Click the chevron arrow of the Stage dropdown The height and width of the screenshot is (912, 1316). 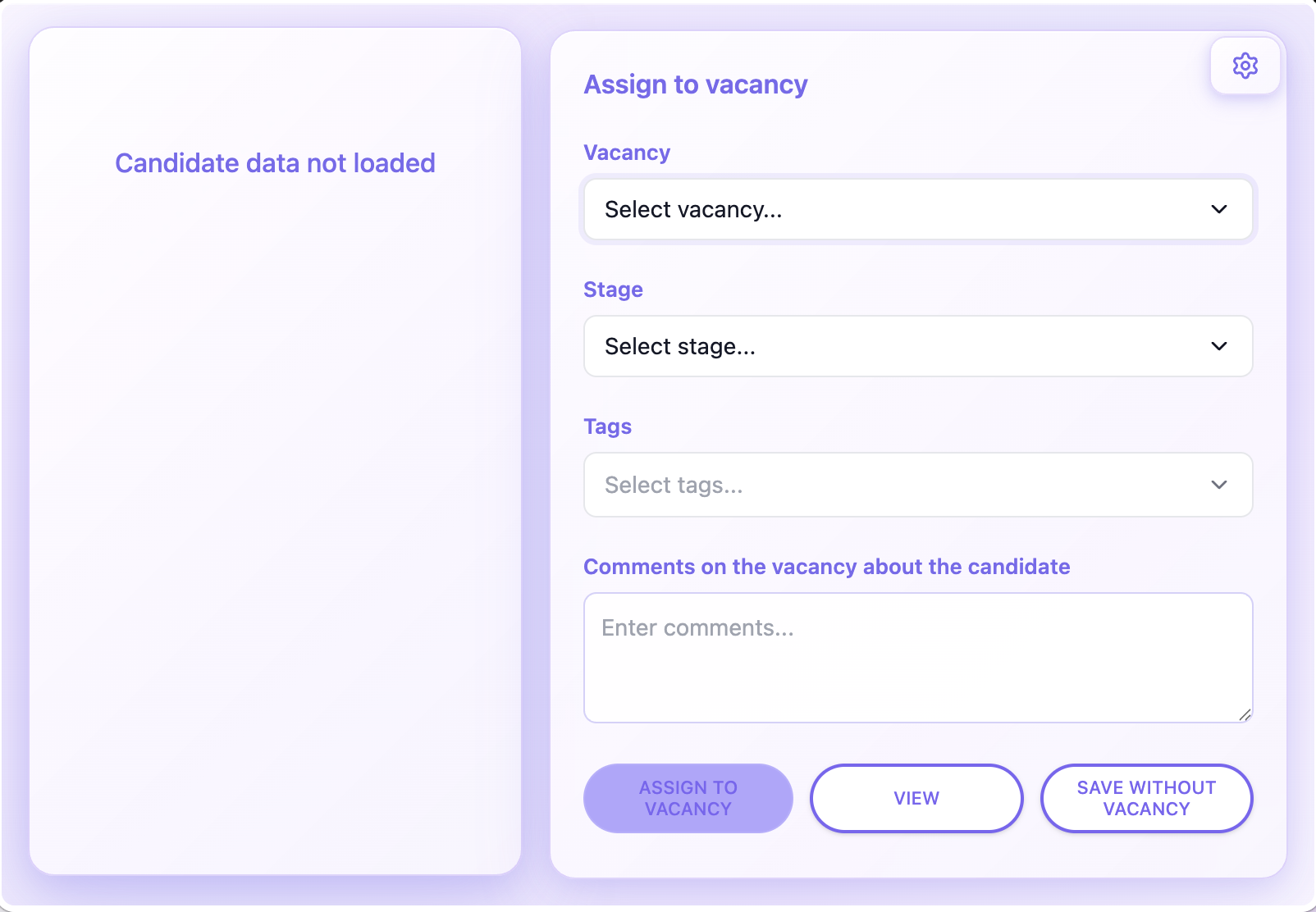(x=1219, y=346)
